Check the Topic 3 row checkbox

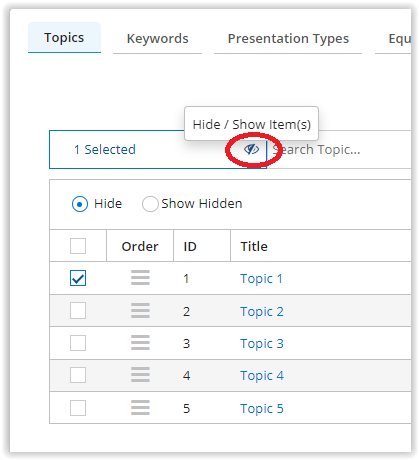click(78, 343)
